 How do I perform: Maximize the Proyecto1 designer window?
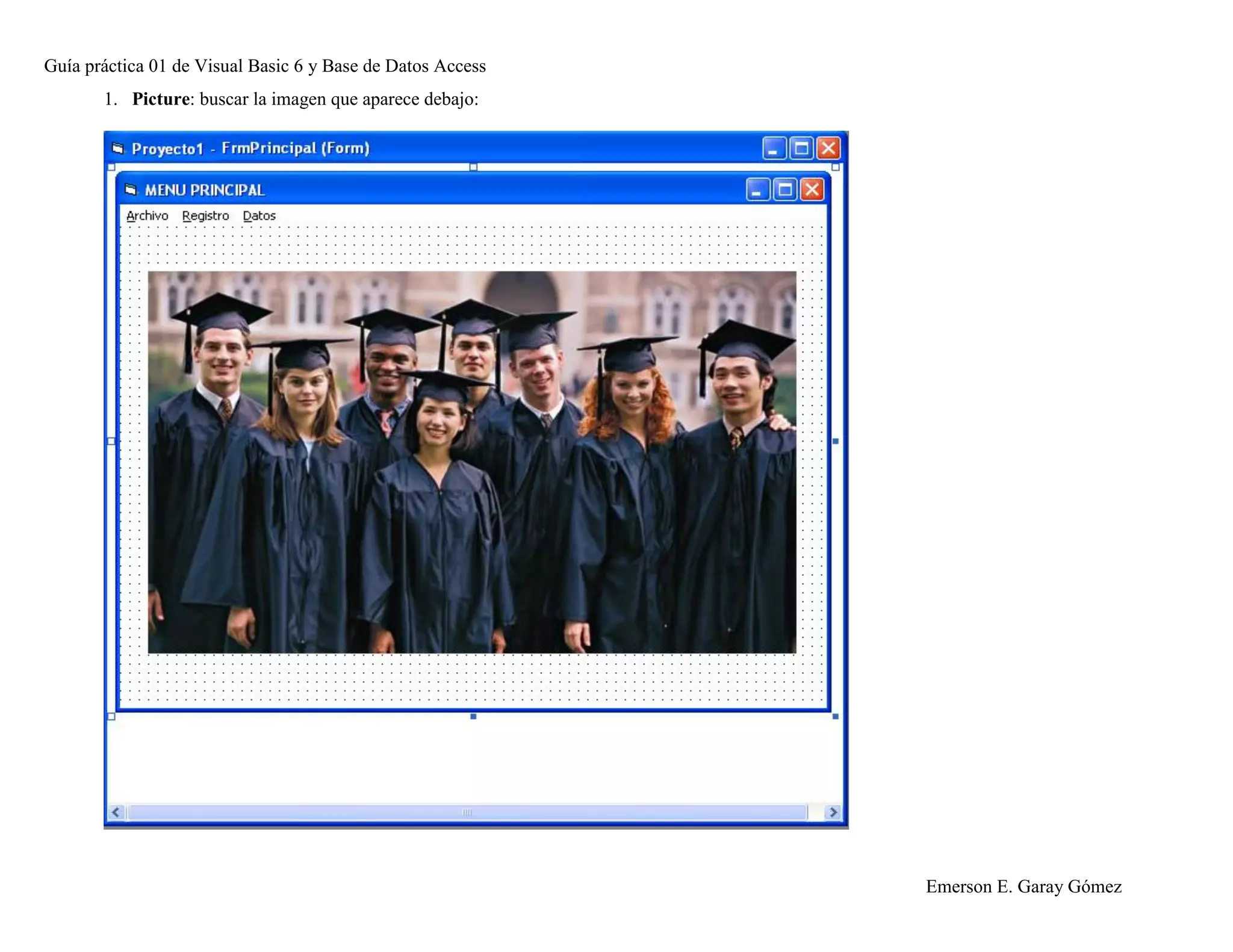pyautogui.click(x=801, y=148)
